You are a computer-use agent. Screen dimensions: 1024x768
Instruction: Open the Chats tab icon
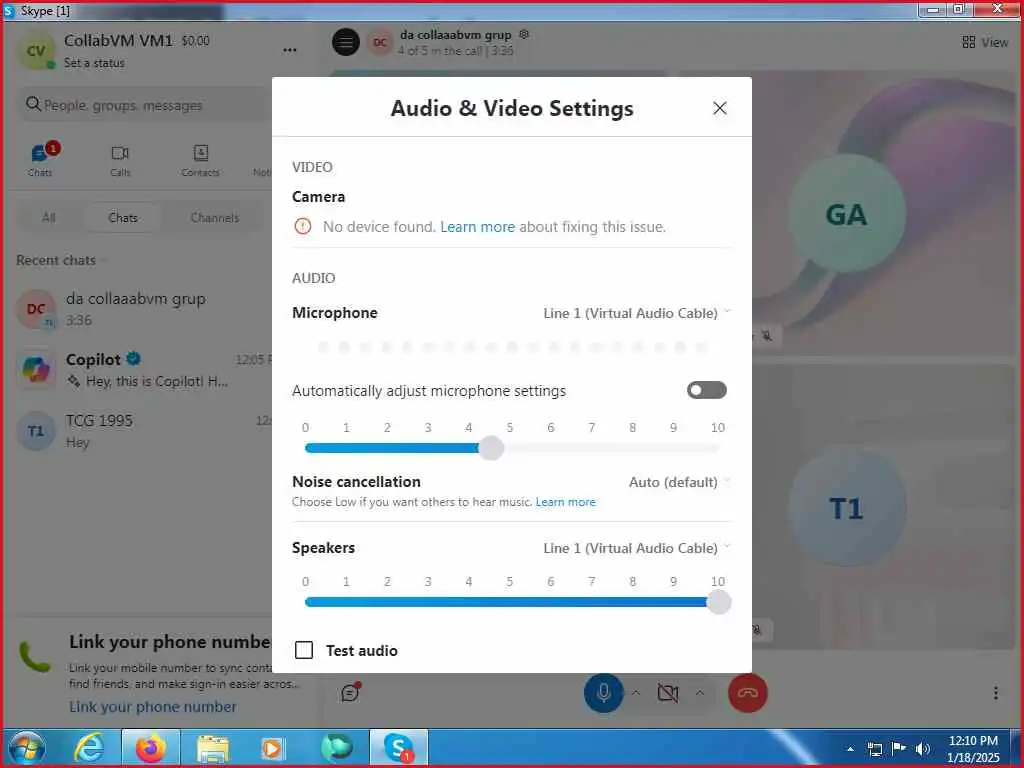pos(40,159)
